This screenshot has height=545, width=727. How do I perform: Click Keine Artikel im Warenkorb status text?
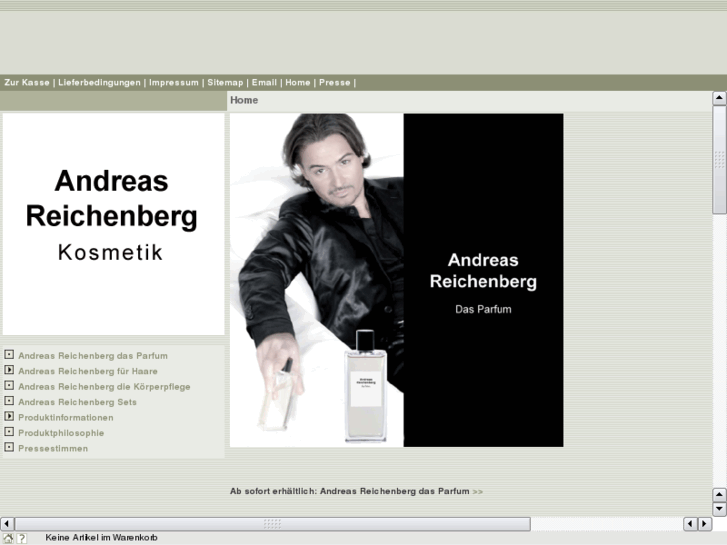(101, 538)
